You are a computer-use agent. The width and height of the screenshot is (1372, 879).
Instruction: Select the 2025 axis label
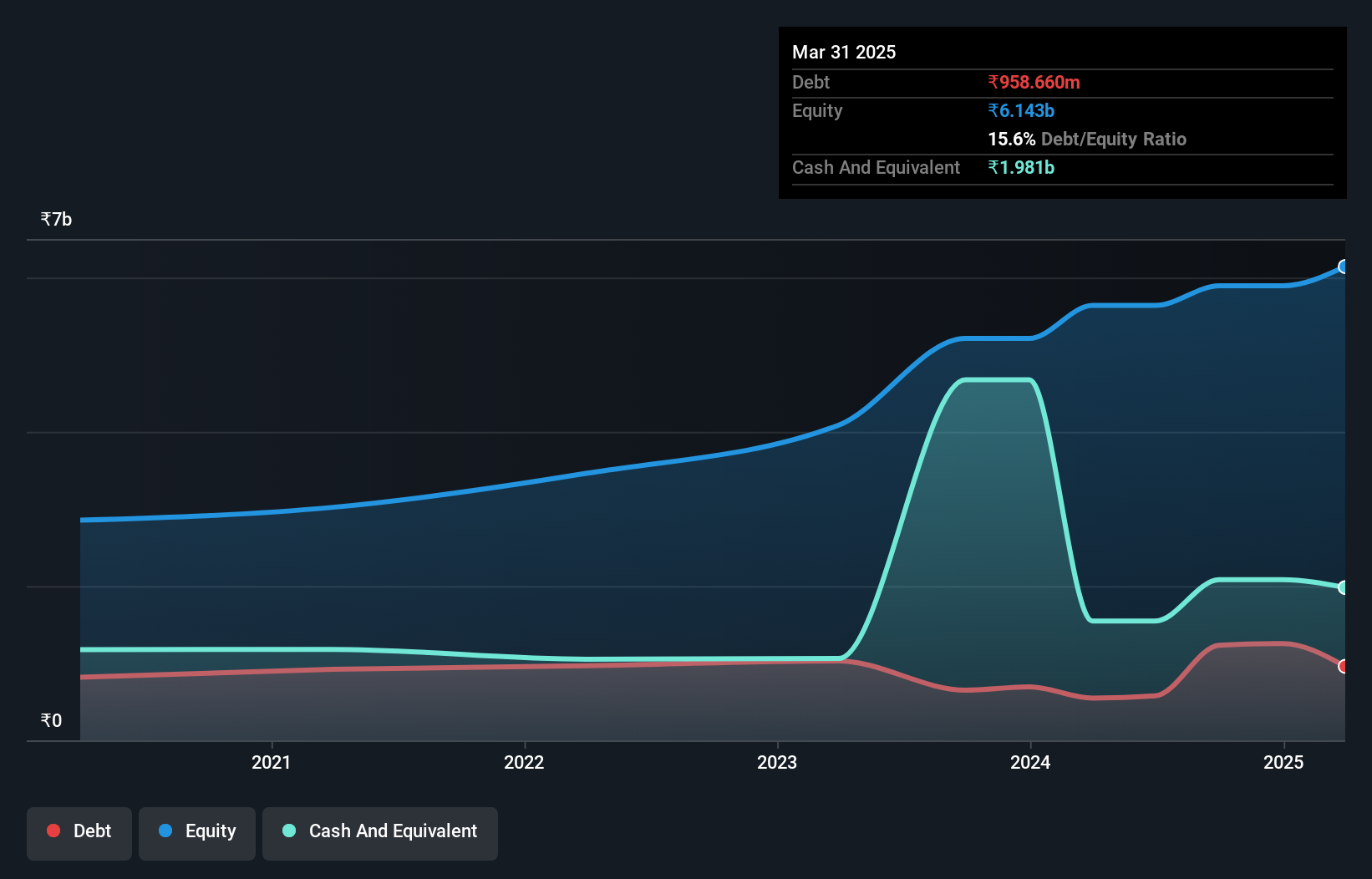point(1284,762)
